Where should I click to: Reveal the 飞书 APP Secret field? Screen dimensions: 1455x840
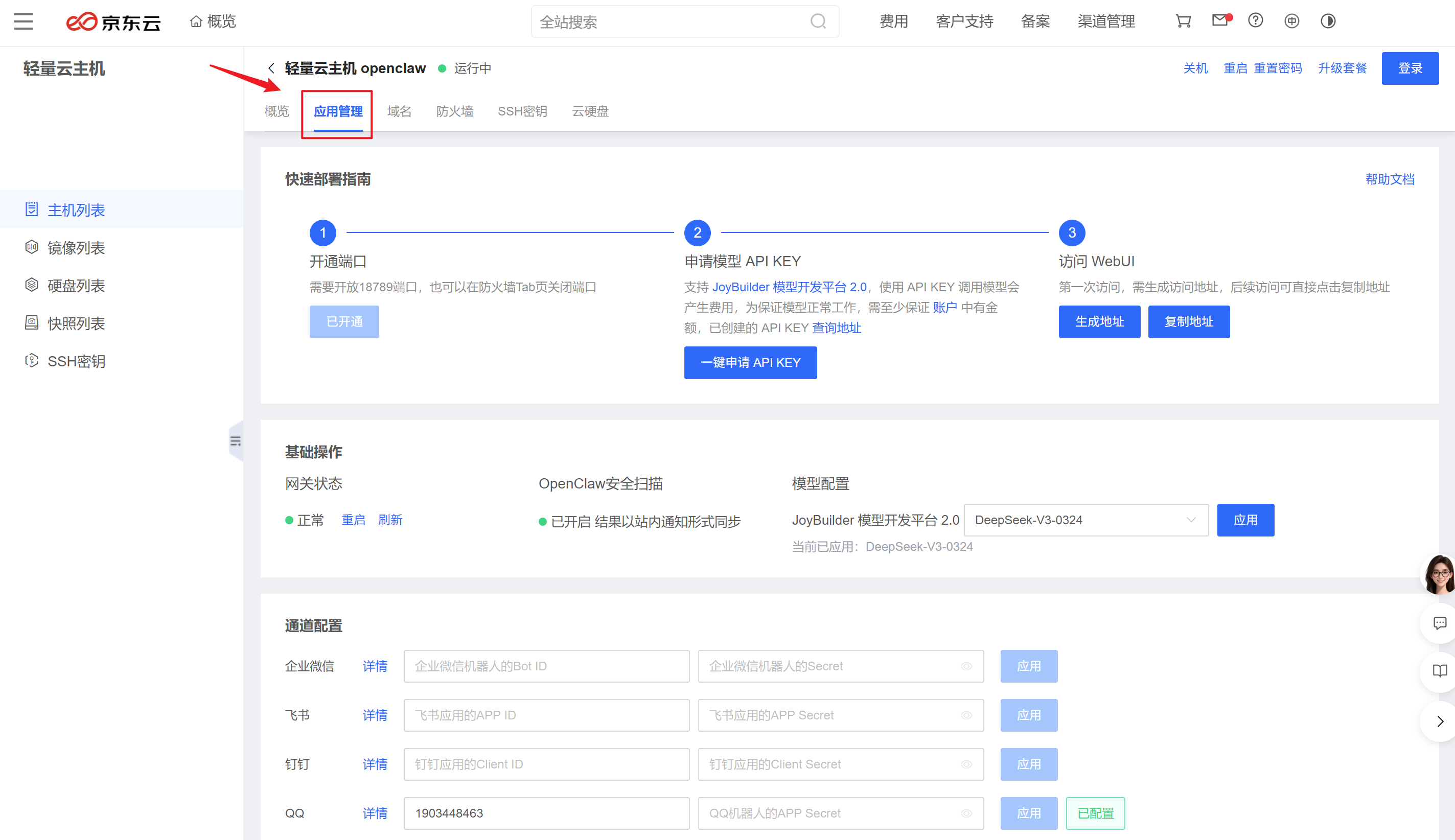[966, 715]
